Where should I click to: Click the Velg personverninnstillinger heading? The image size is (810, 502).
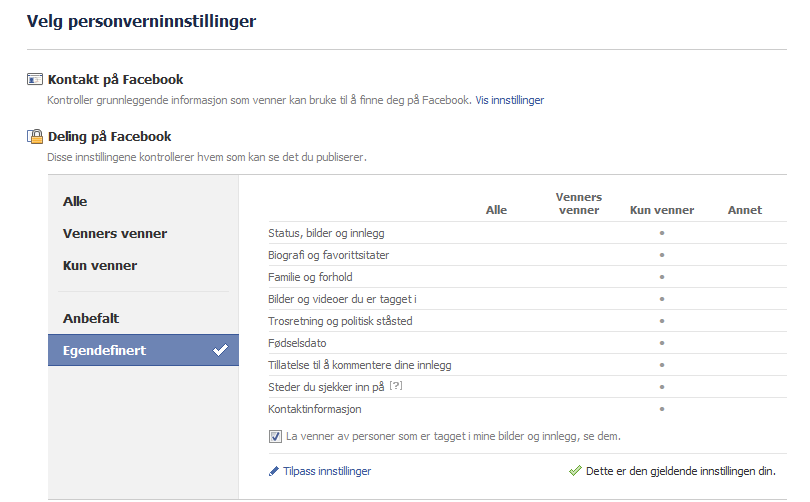point(141,21)
